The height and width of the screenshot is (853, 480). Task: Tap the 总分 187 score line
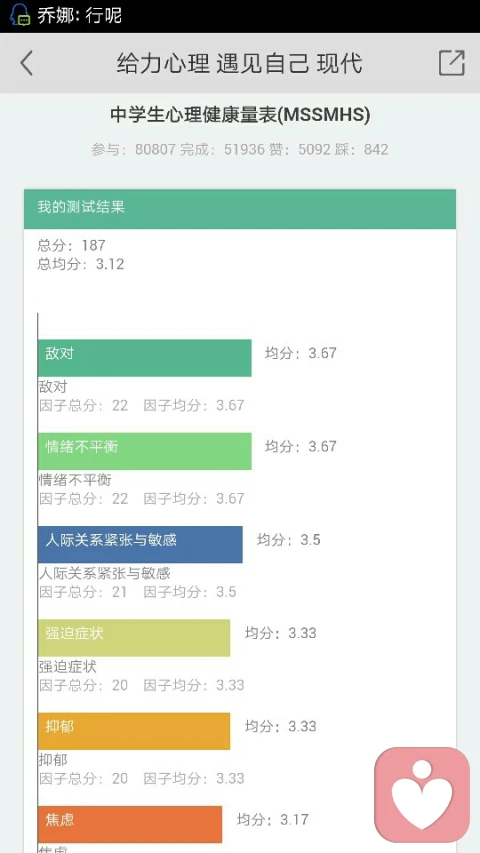click(x=71, y=245)
